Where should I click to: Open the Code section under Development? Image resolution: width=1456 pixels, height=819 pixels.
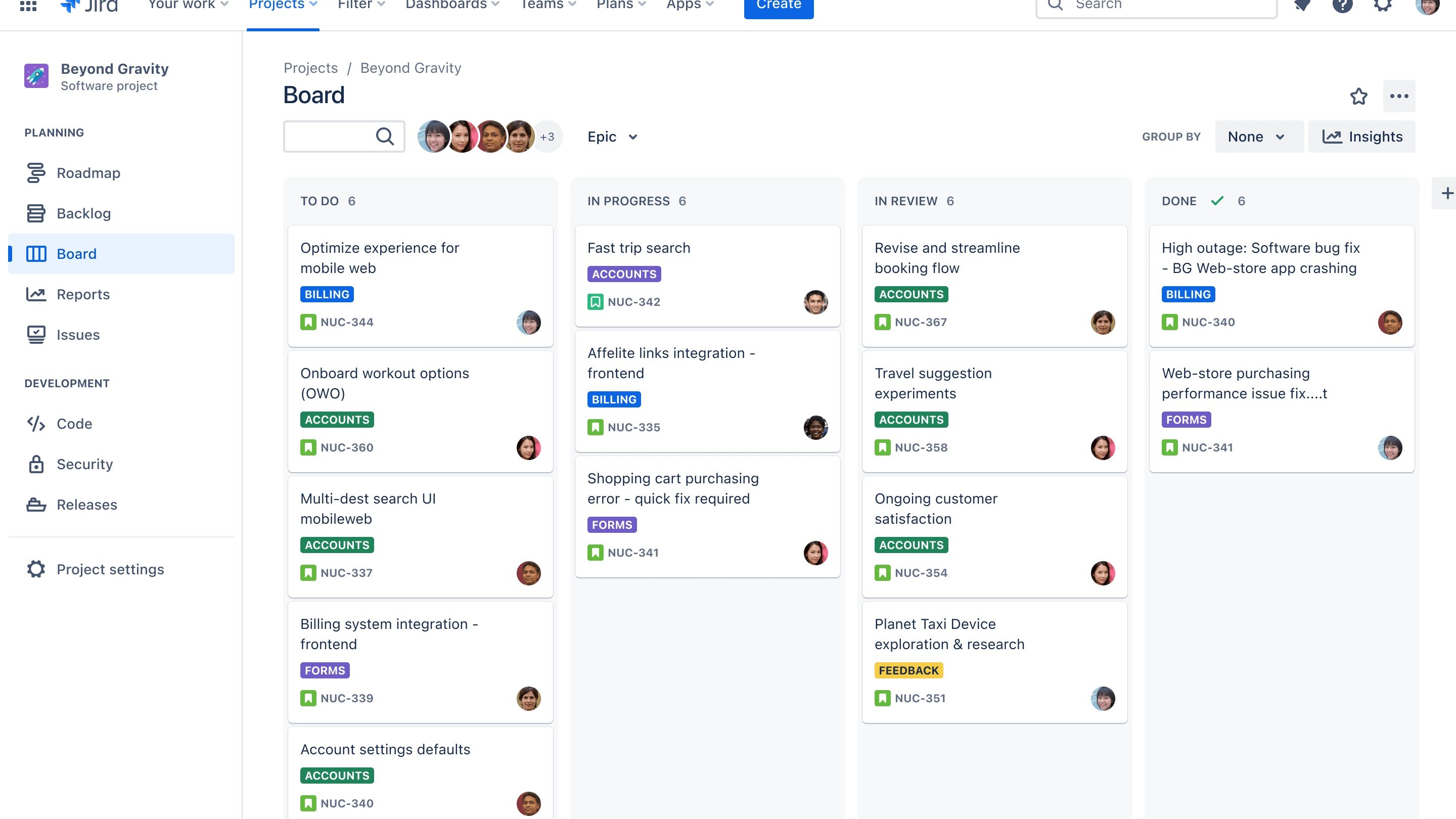point(74,423)
